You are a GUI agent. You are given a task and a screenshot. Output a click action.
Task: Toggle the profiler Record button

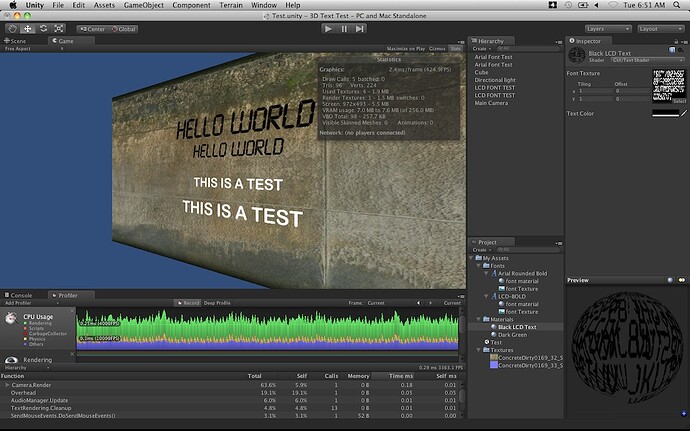point(188,303)
